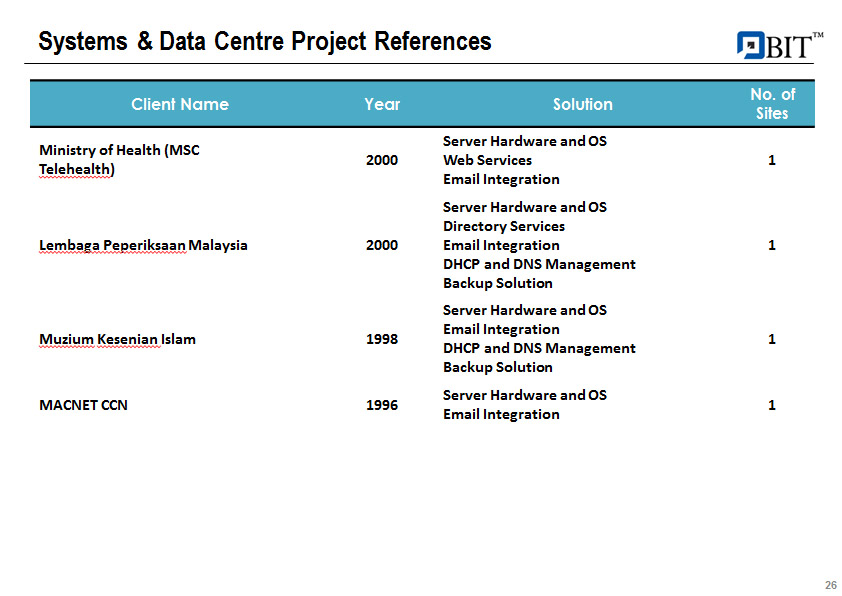
Task: Select year 2000 in Ministry of Health row
Action: pos(382,160)
